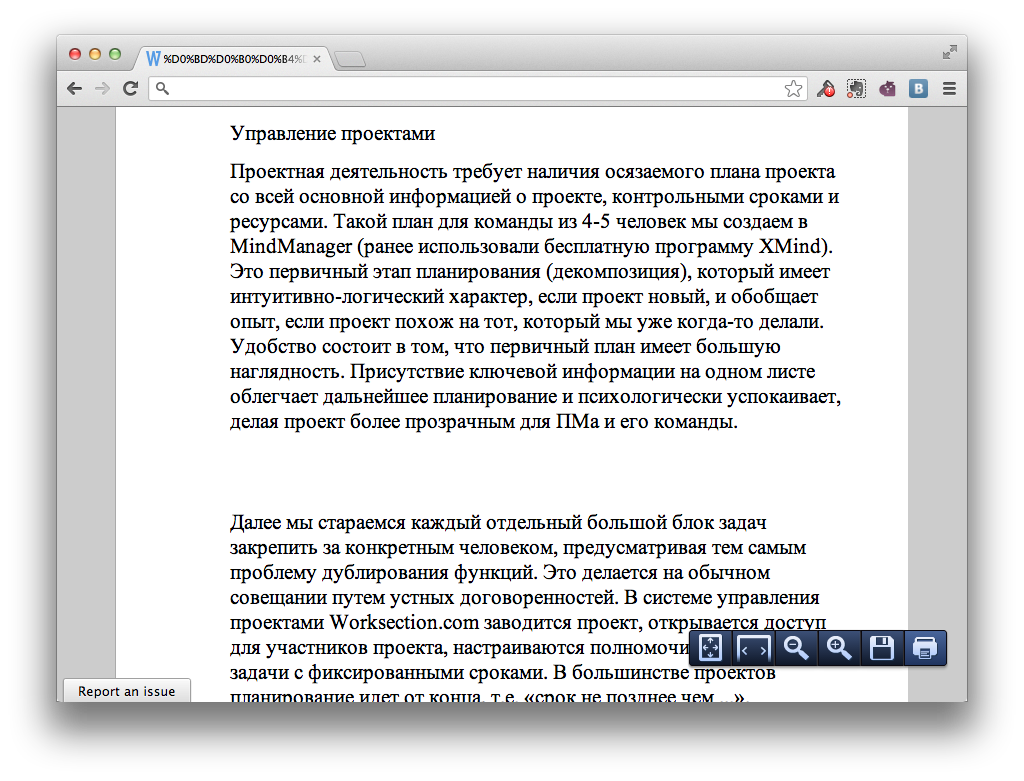
Task: Open the purple cat extension
Action: click(887, 88)
